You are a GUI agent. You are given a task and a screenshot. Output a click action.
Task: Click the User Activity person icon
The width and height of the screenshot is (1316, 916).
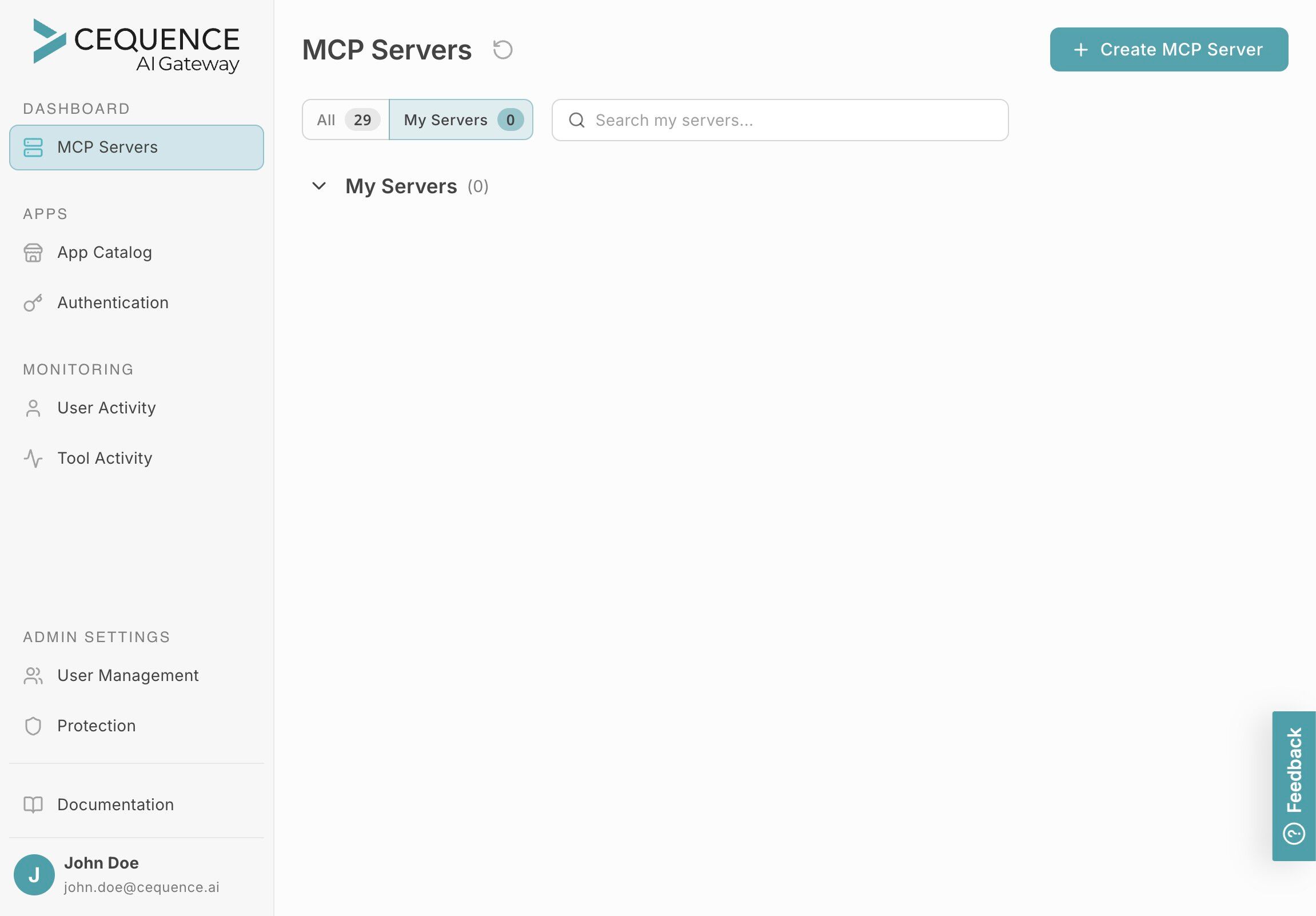point(33,408)
